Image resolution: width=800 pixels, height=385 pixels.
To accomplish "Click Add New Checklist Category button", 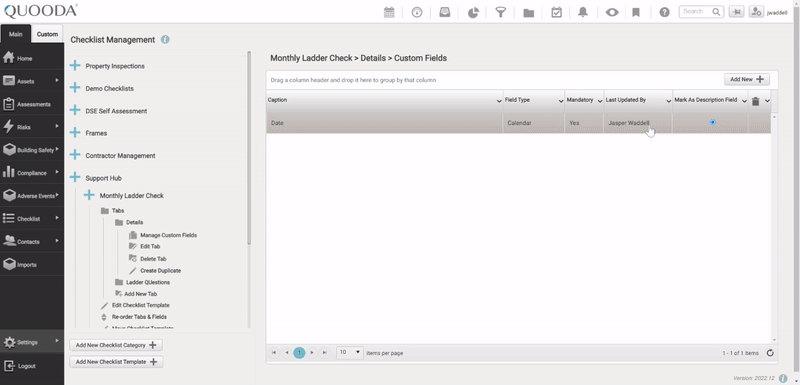I will (116, 345).
